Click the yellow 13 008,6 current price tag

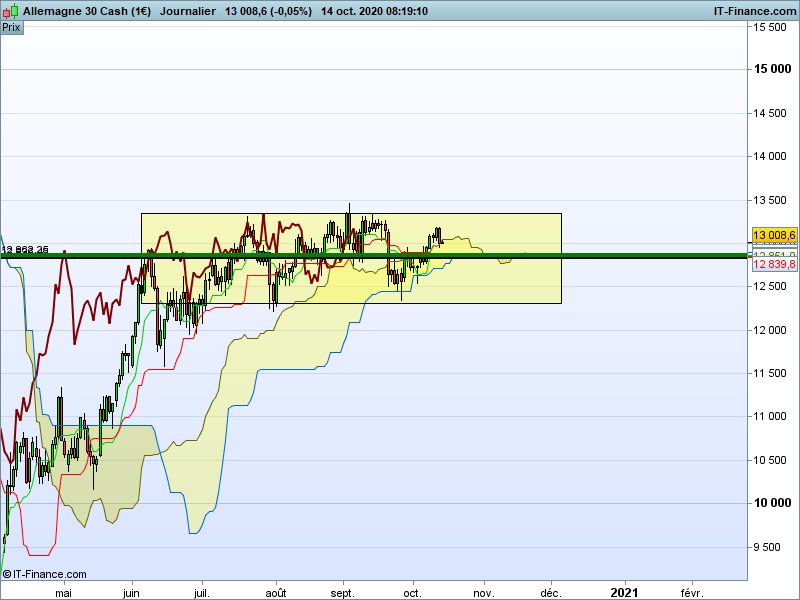774,235
